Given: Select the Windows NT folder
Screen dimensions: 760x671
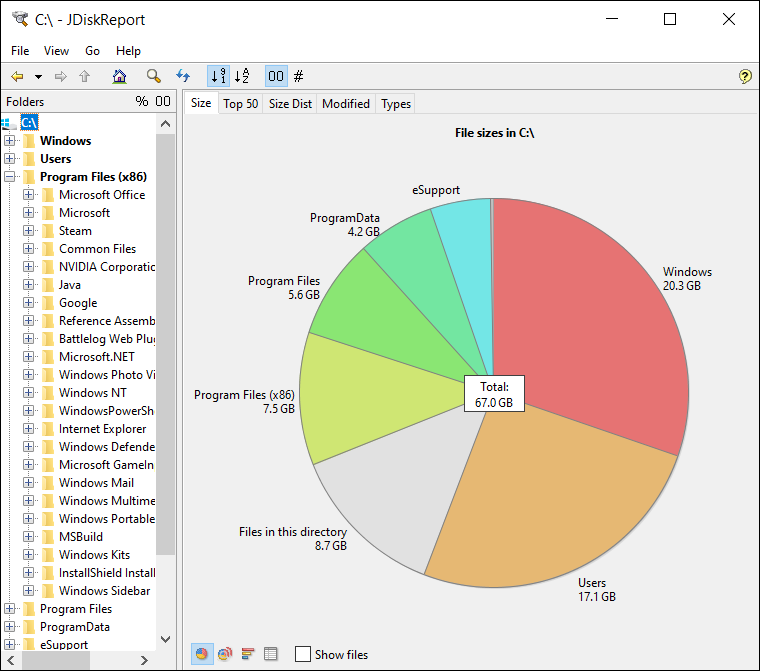Looking at the screenshot, I should point(93,393).
